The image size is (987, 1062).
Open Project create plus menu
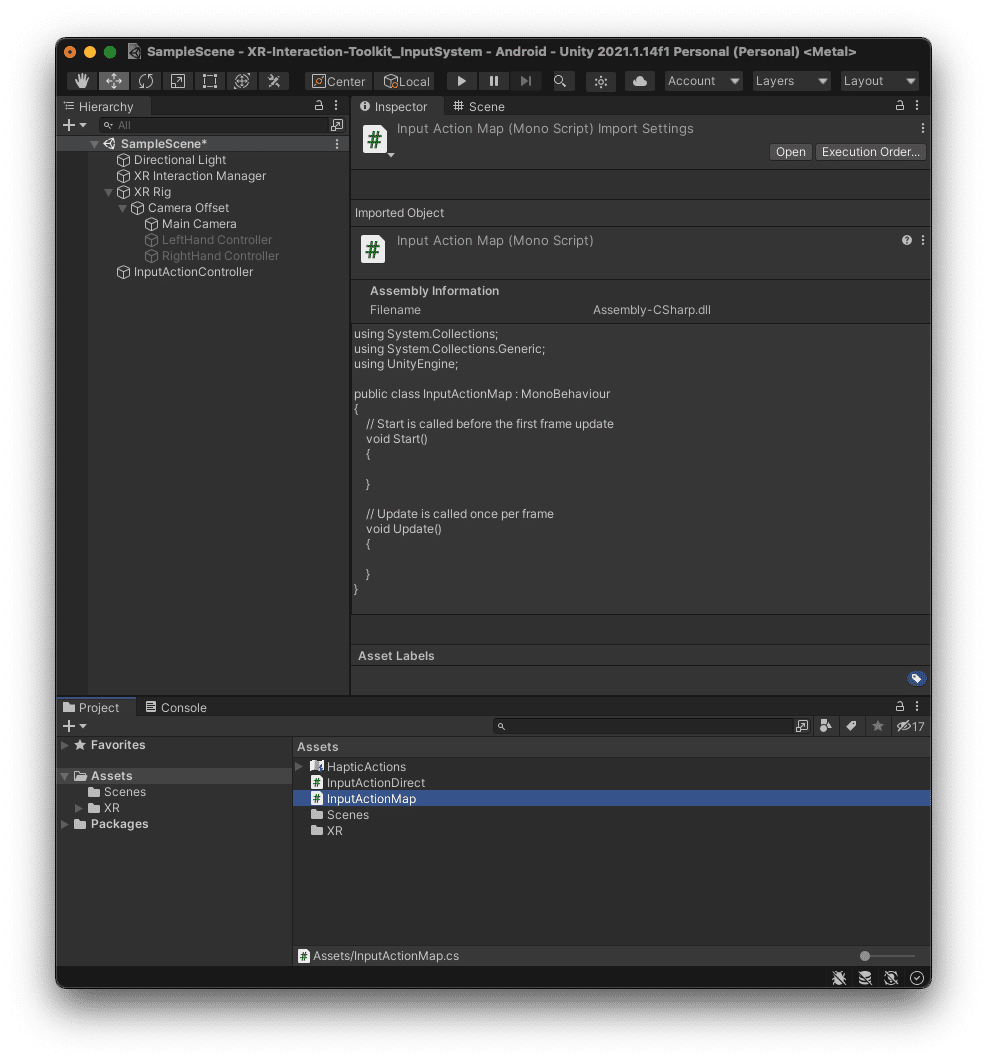(75, 727)
